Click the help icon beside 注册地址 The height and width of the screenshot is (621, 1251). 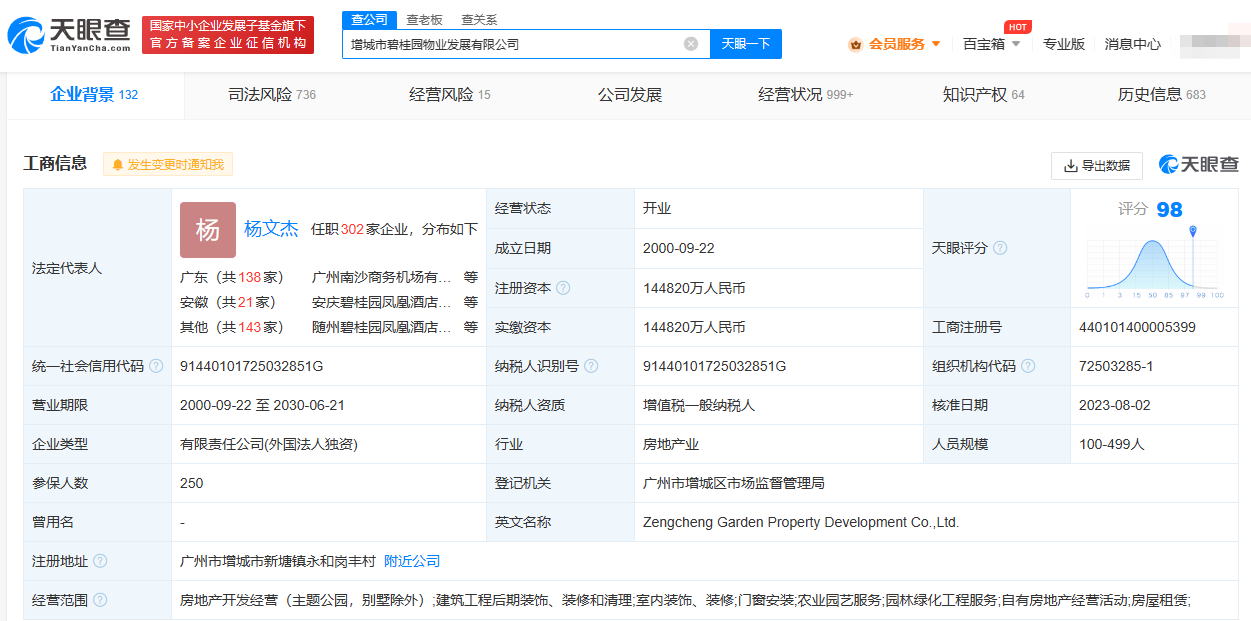100,561
